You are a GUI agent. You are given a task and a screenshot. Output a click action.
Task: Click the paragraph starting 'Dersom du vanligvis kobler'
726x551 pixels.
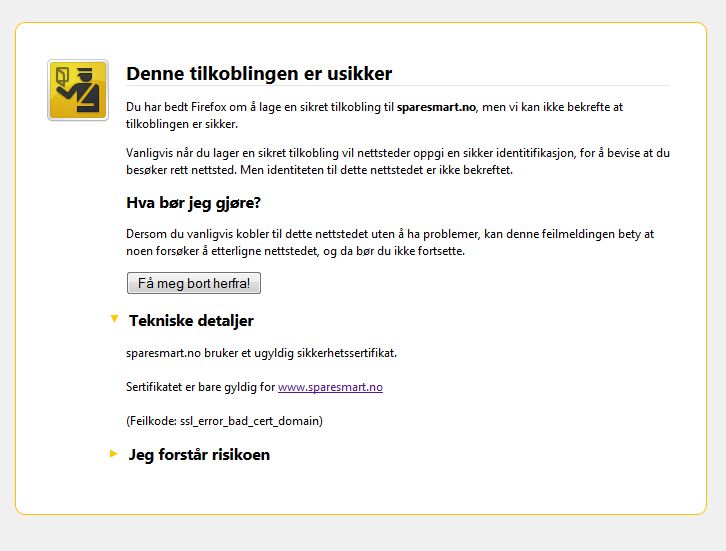(390, 242)
